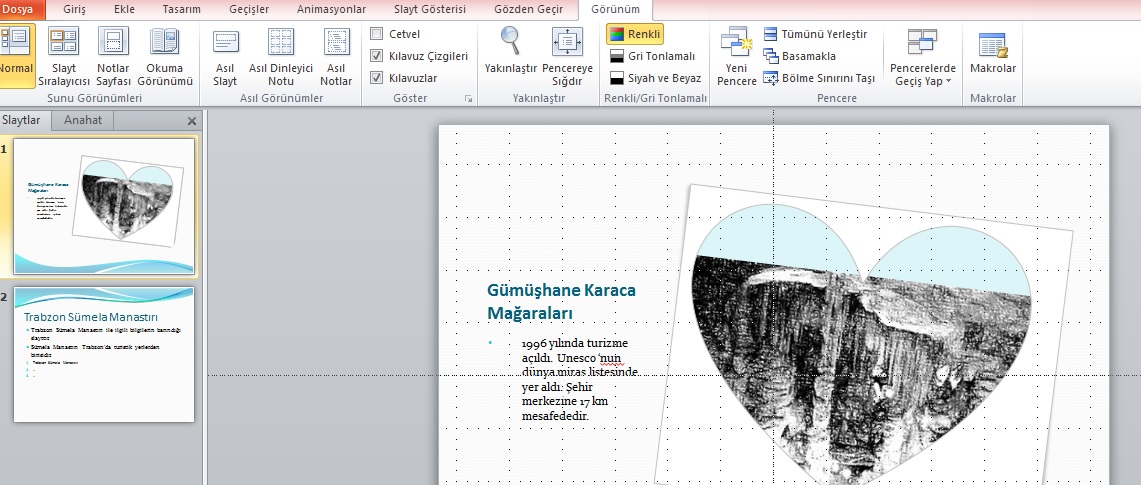
Task: Switch to Normal presentation view
Action: tap(16, 55)
